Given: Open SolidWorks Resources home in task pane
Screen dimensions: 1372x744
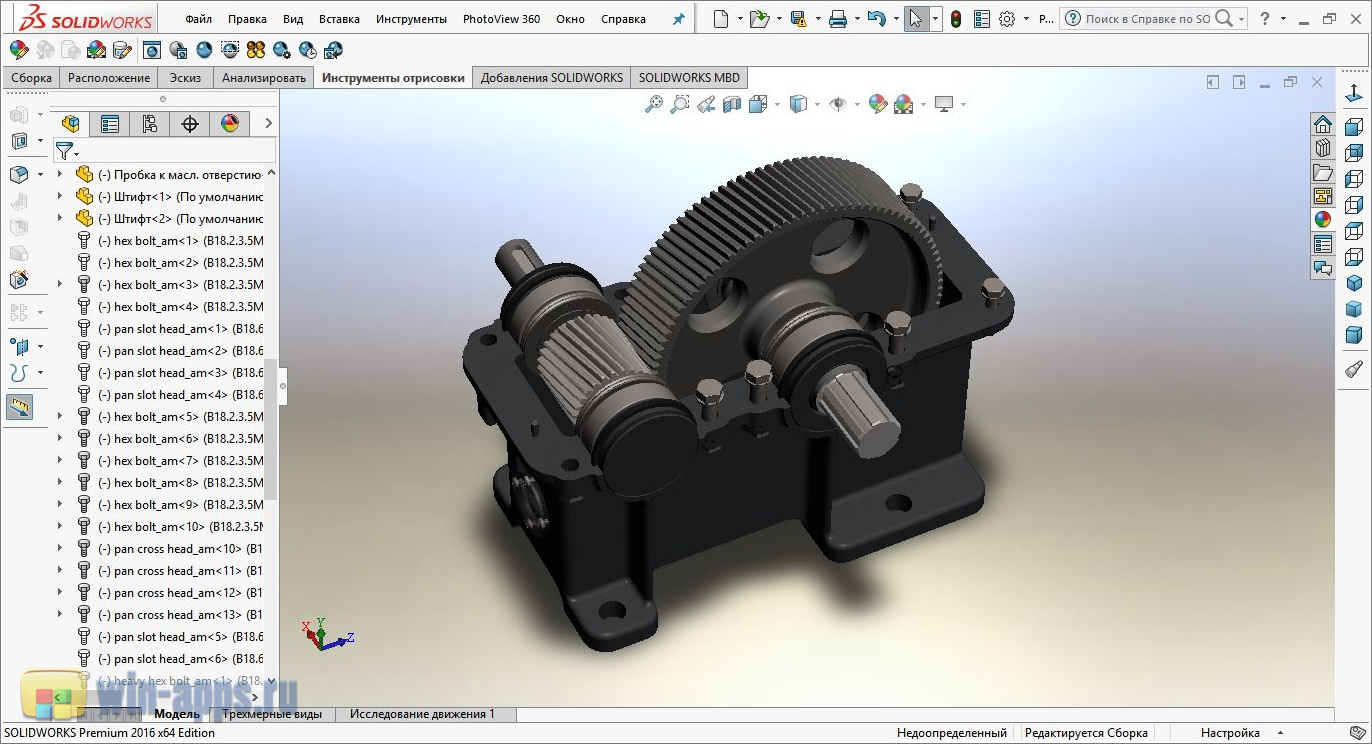Looking at the screenshot, I should point(1323,124).
